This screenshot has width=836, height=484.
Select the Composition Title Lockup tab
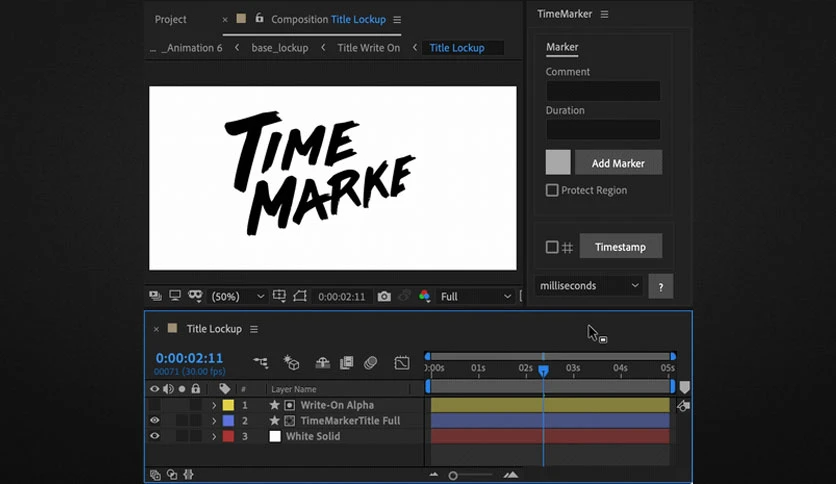328,19
